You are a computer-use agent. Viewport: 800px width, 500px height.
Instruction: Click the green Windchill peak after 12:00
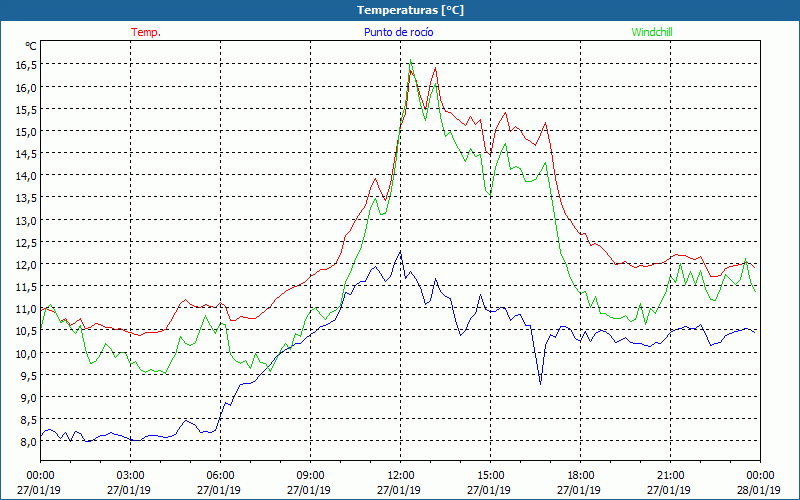tap(410, 60)
